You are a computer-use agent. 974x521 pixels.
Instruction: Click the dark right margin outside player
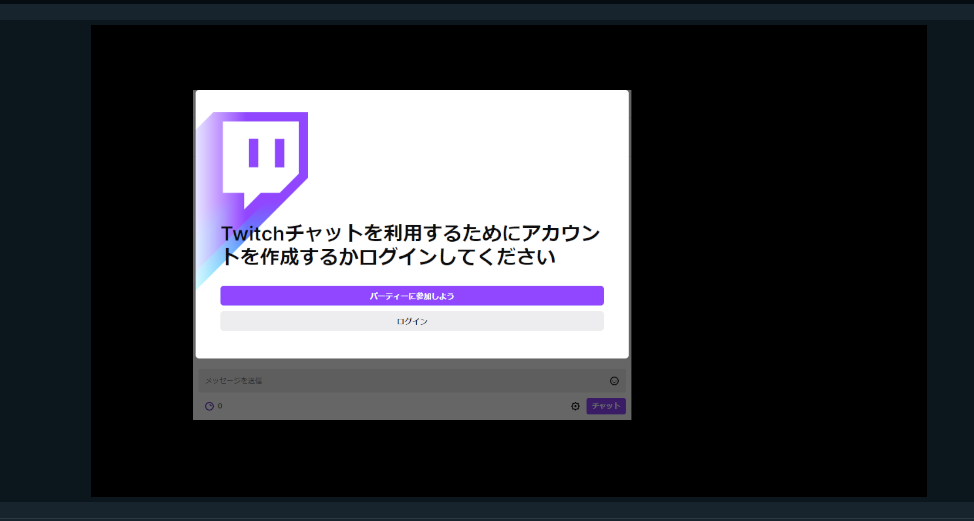point(950,260)
